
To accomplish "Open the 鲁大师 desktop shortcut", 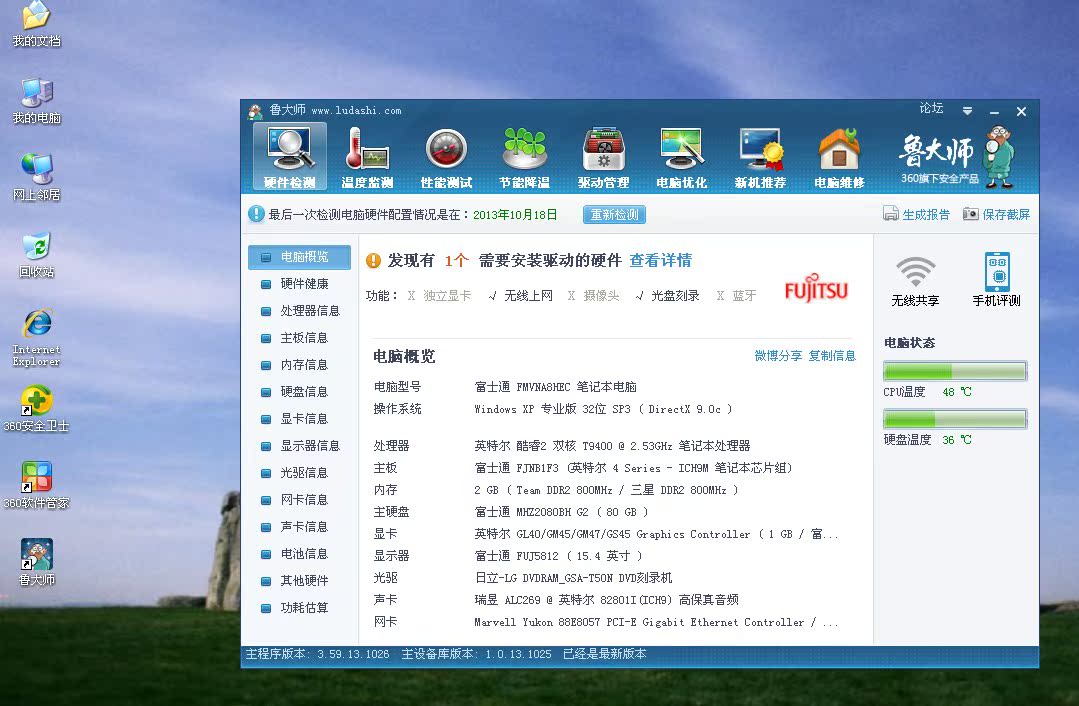I will tap(36, 562).
